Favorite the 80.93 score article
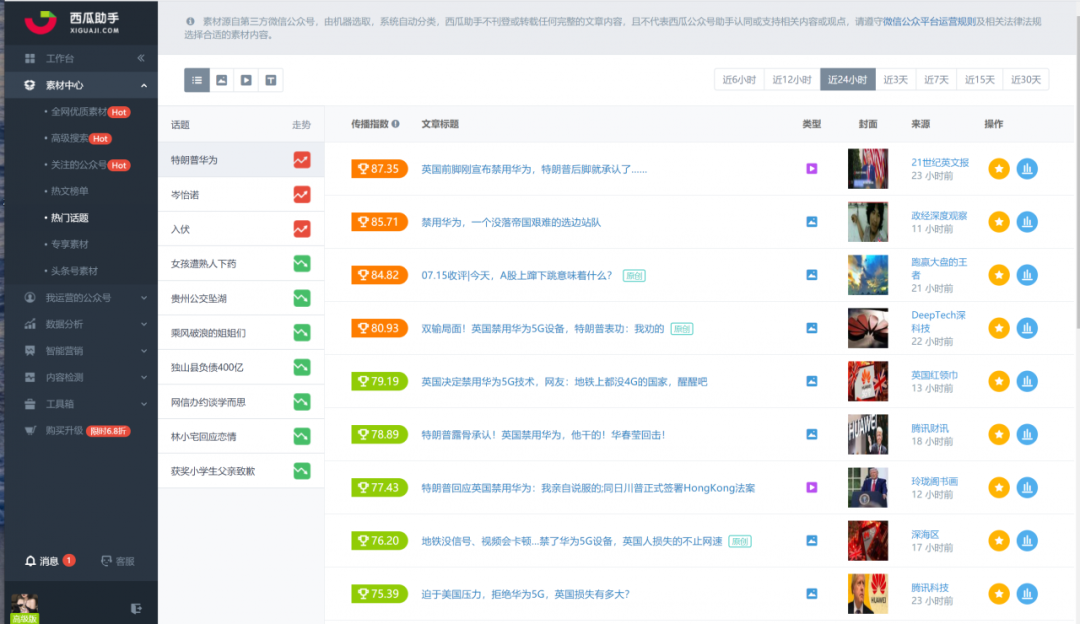 999,328
